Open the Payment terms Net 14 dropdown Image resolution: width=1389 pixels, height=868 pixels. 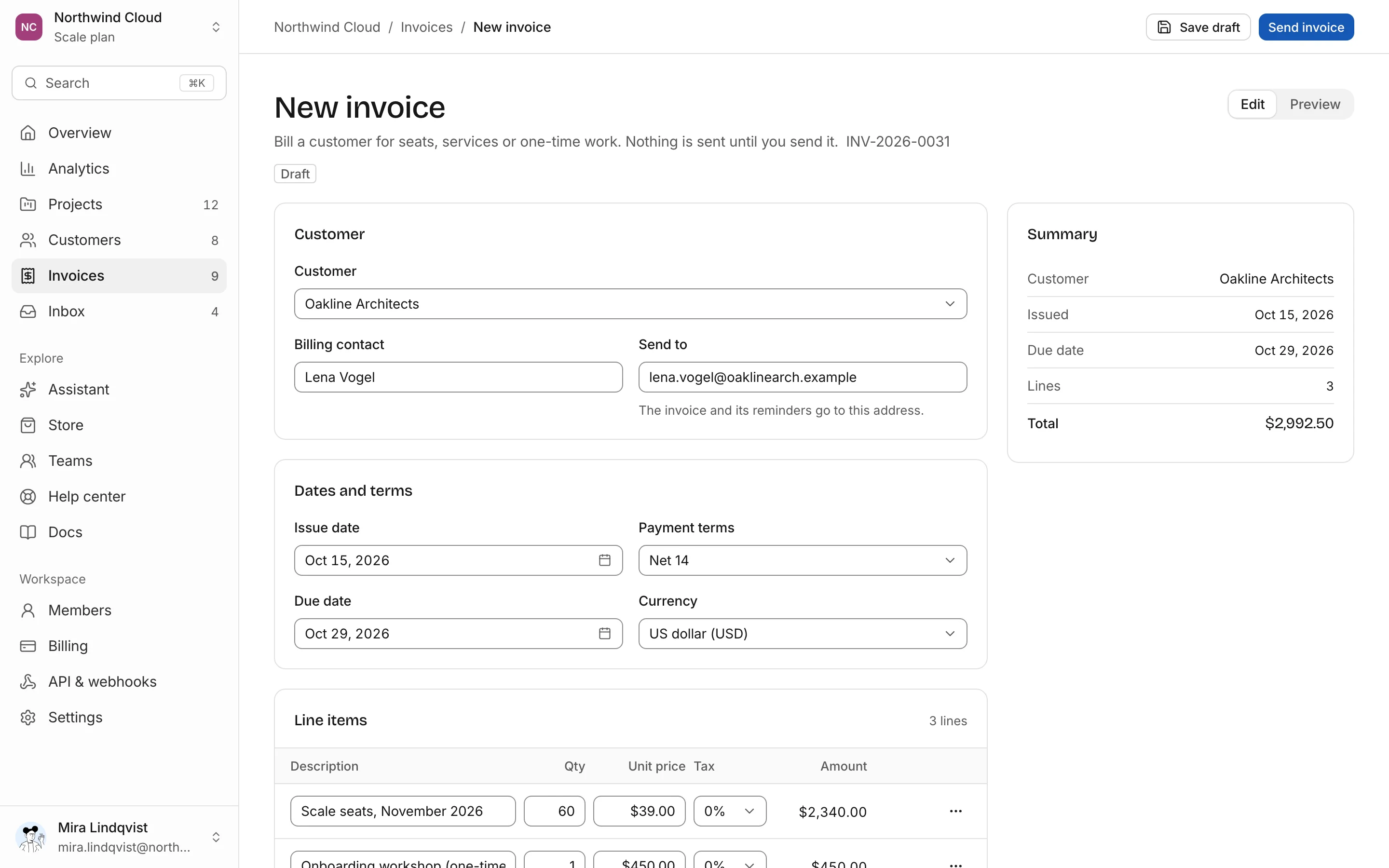pyautogui.click(x=803, y=560)
